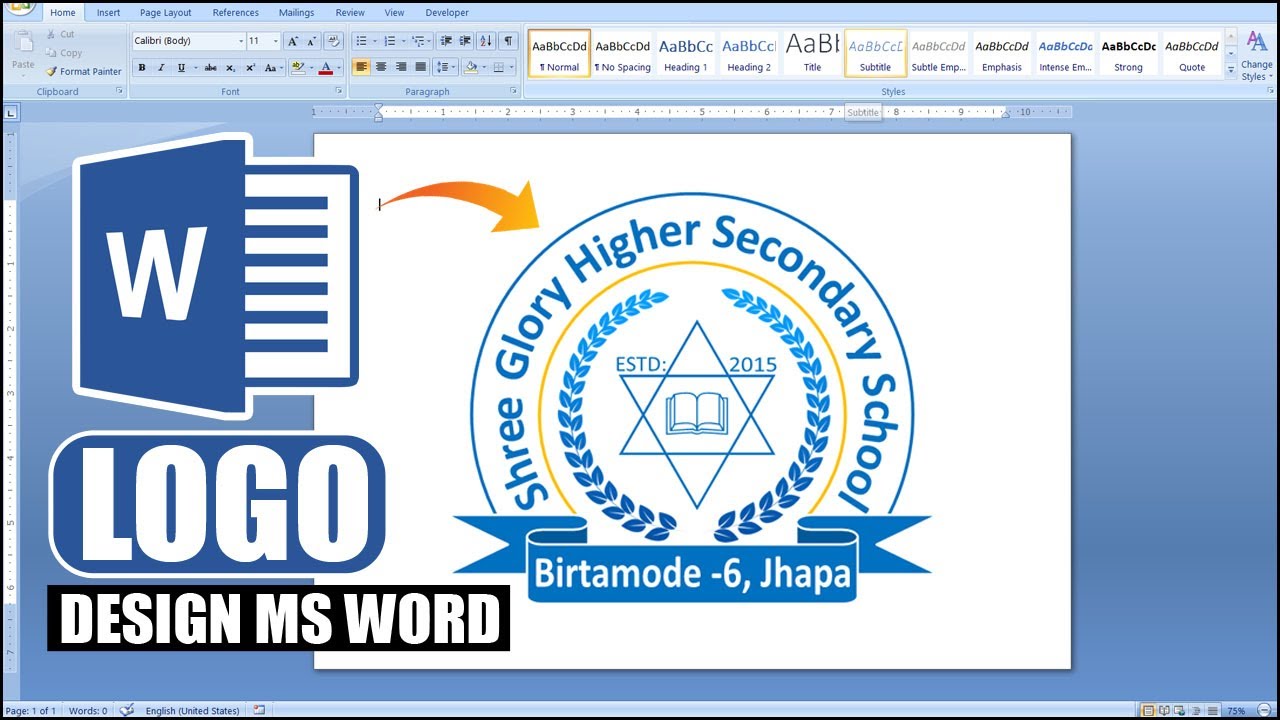The height and width of the screenshot is (720, 1280).
Task: Align text to the right
Action: 401,68
